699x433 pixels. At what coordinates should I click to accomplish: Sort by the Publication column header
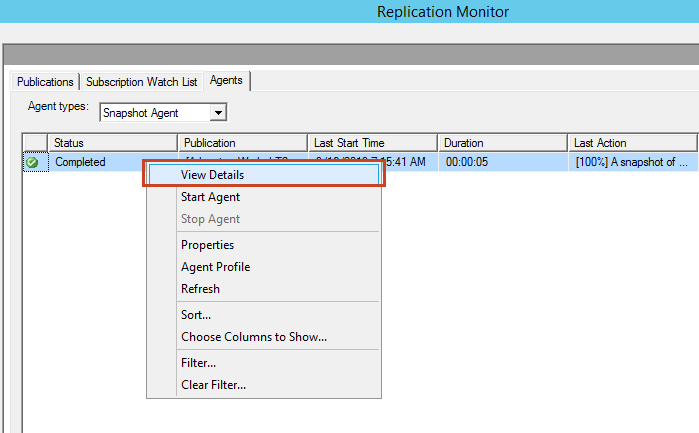[x=242, y=143]
